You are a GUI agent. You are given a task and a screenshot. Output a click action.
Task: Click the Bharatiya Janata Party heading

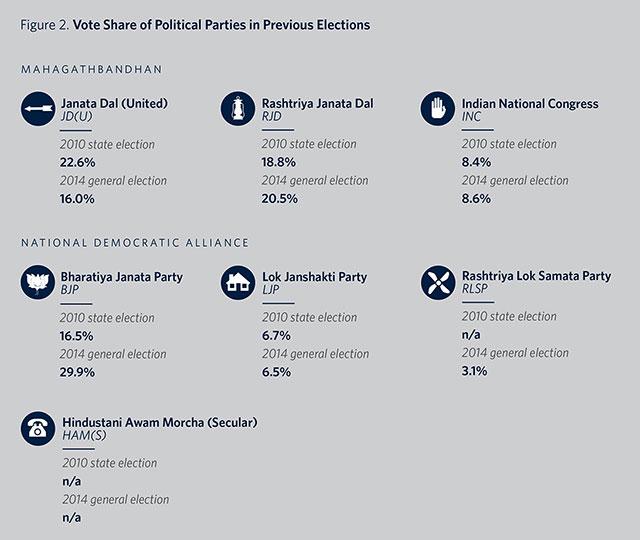(122, 277)
